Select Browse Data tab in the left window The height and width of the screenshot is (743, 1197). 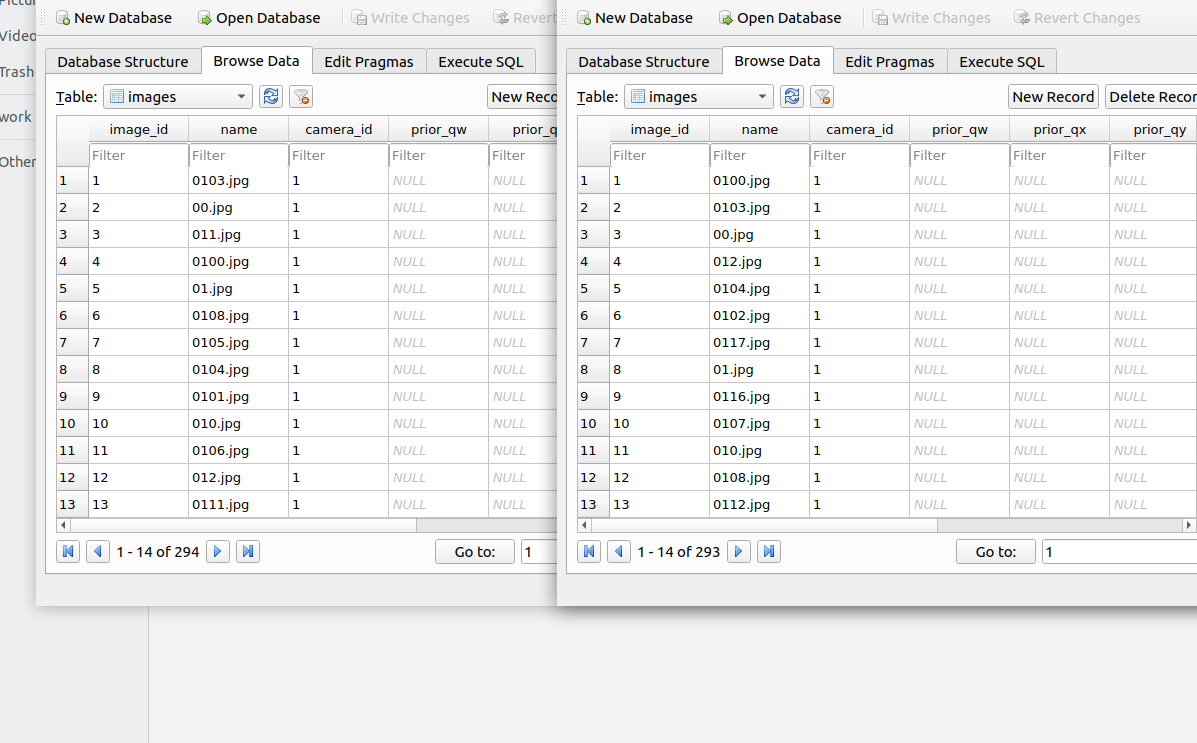click(256, 60)
